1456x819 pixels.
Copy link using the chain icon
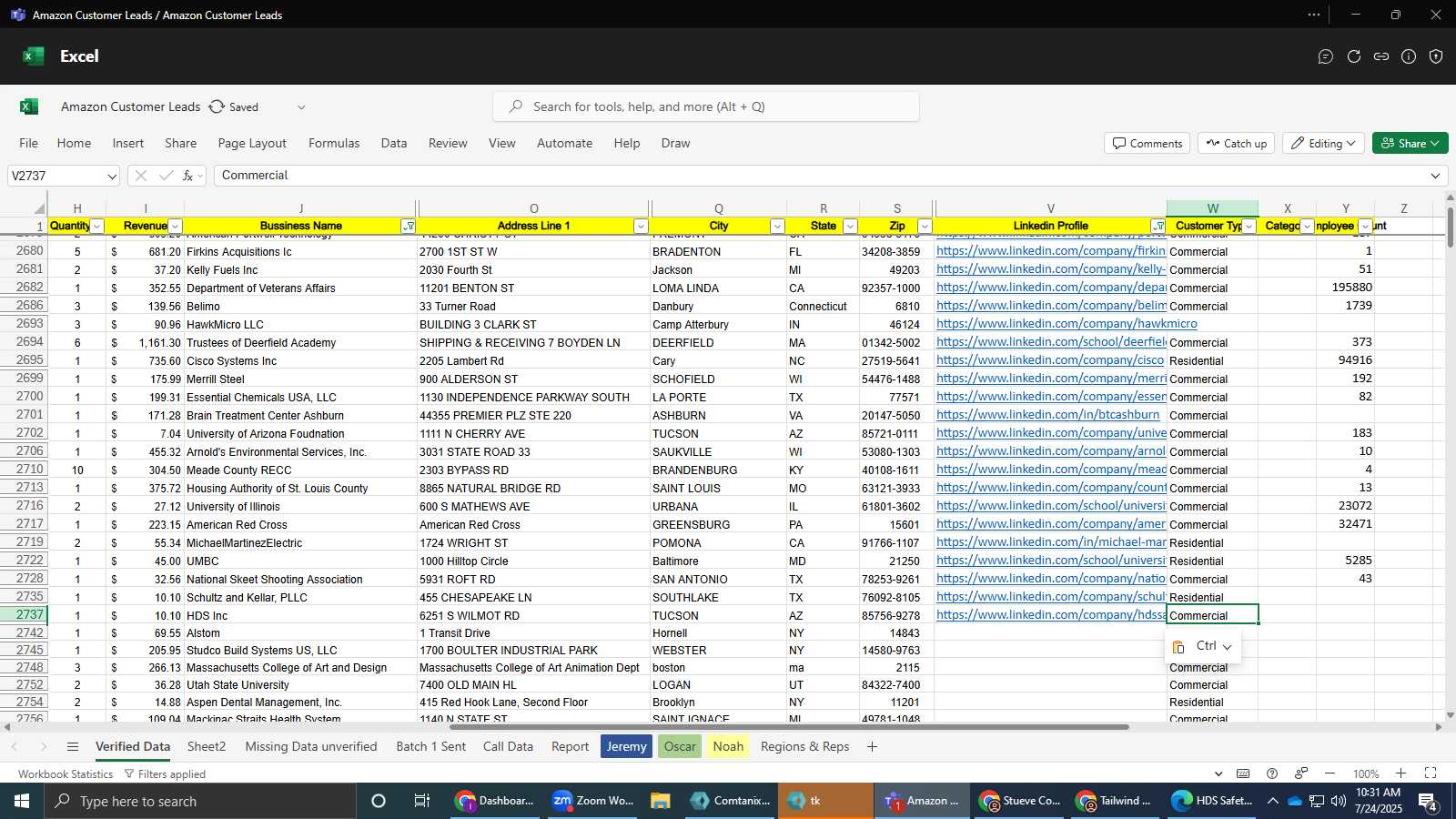[1381, 56]
